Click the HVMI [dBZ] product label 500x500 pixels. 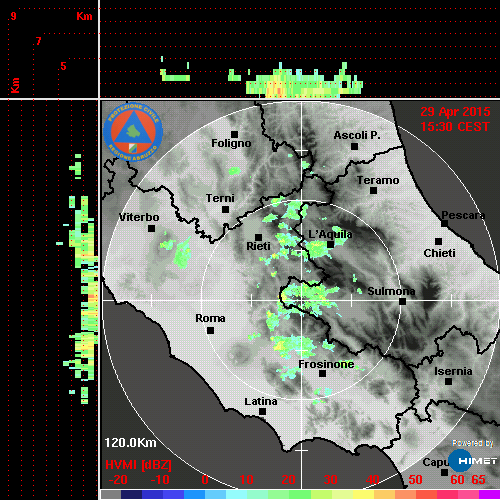tap(138, 465)
